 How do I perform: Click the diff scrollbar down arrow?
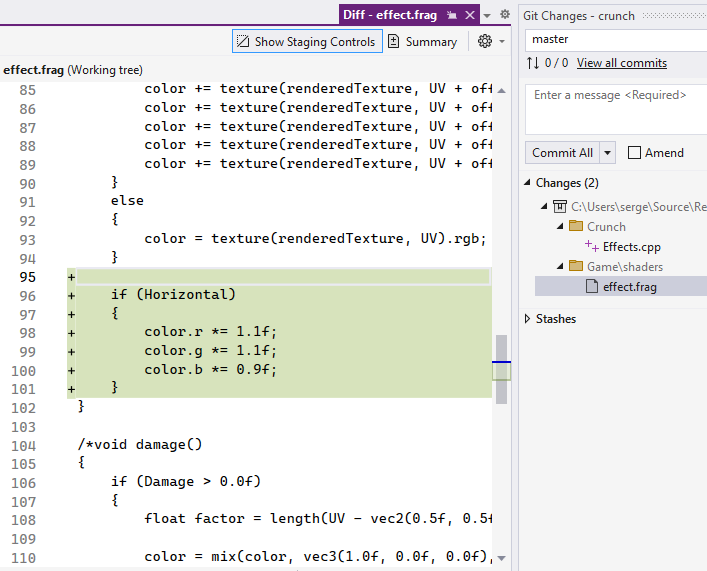tap(501, 558)
